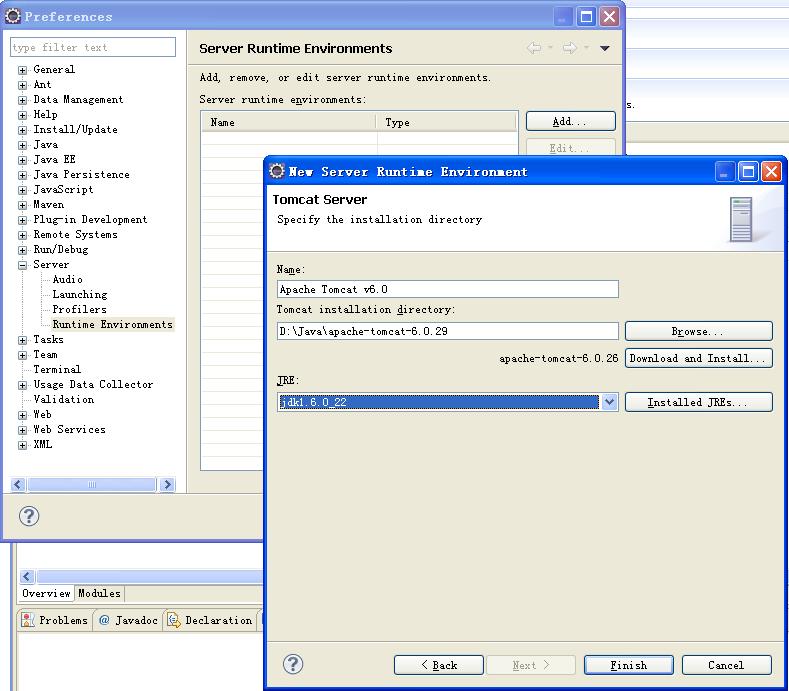Expand the Java tree node
Viewport: 789px width, 691px height.
coord(22,145)
